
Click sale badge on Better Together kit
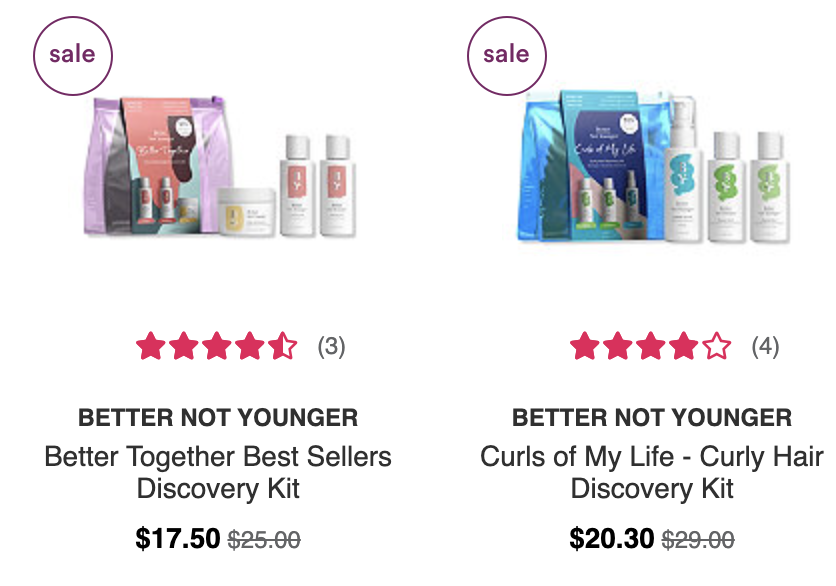click(73, 56)
